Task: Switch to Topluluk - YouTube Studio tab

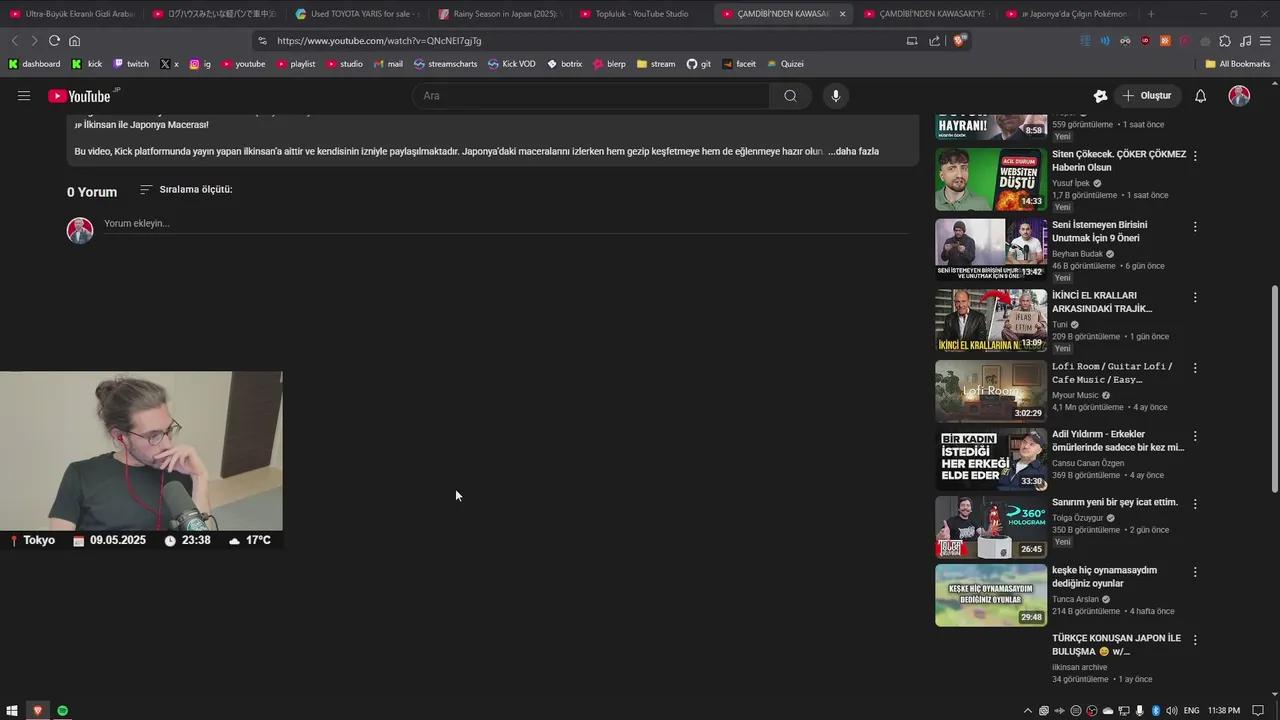Action: coord(642,14)
